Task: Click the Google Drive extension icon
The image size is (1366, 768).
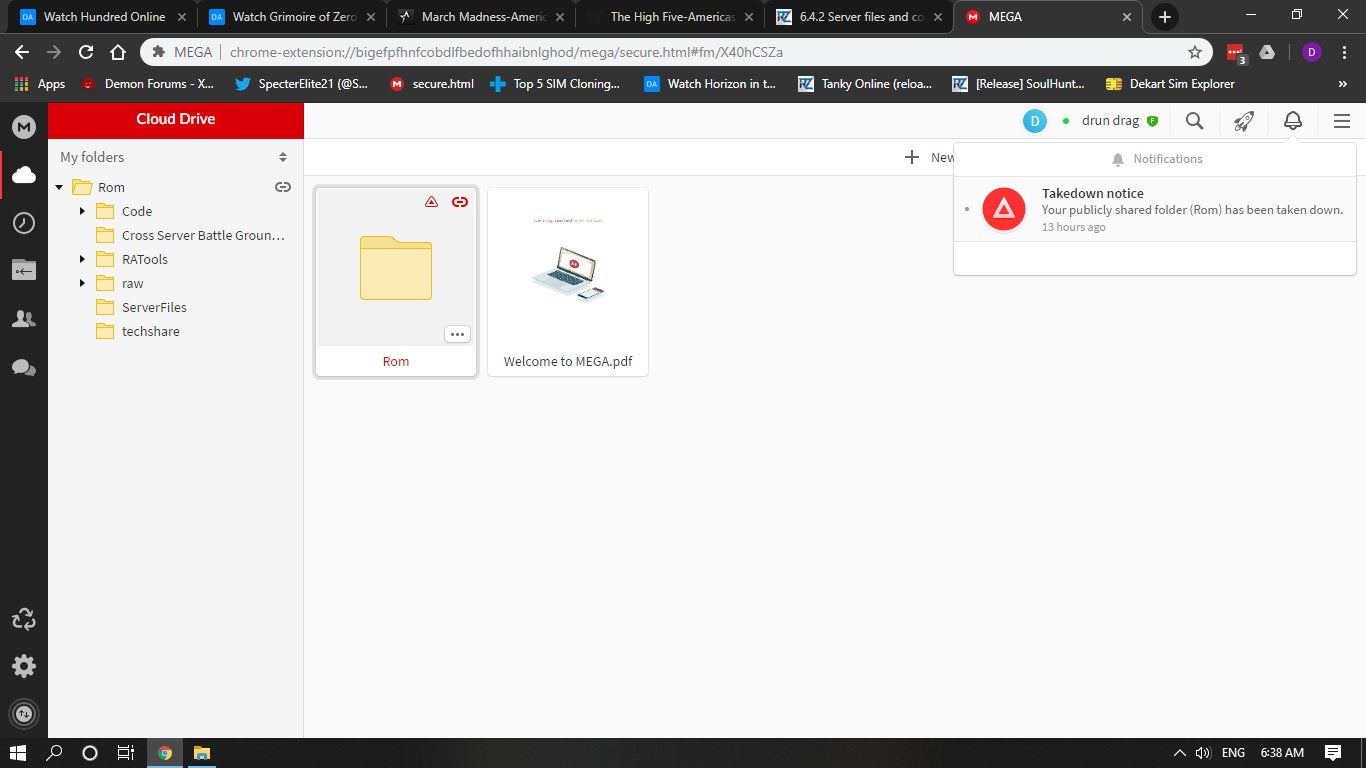Action: pos(1267,52)
